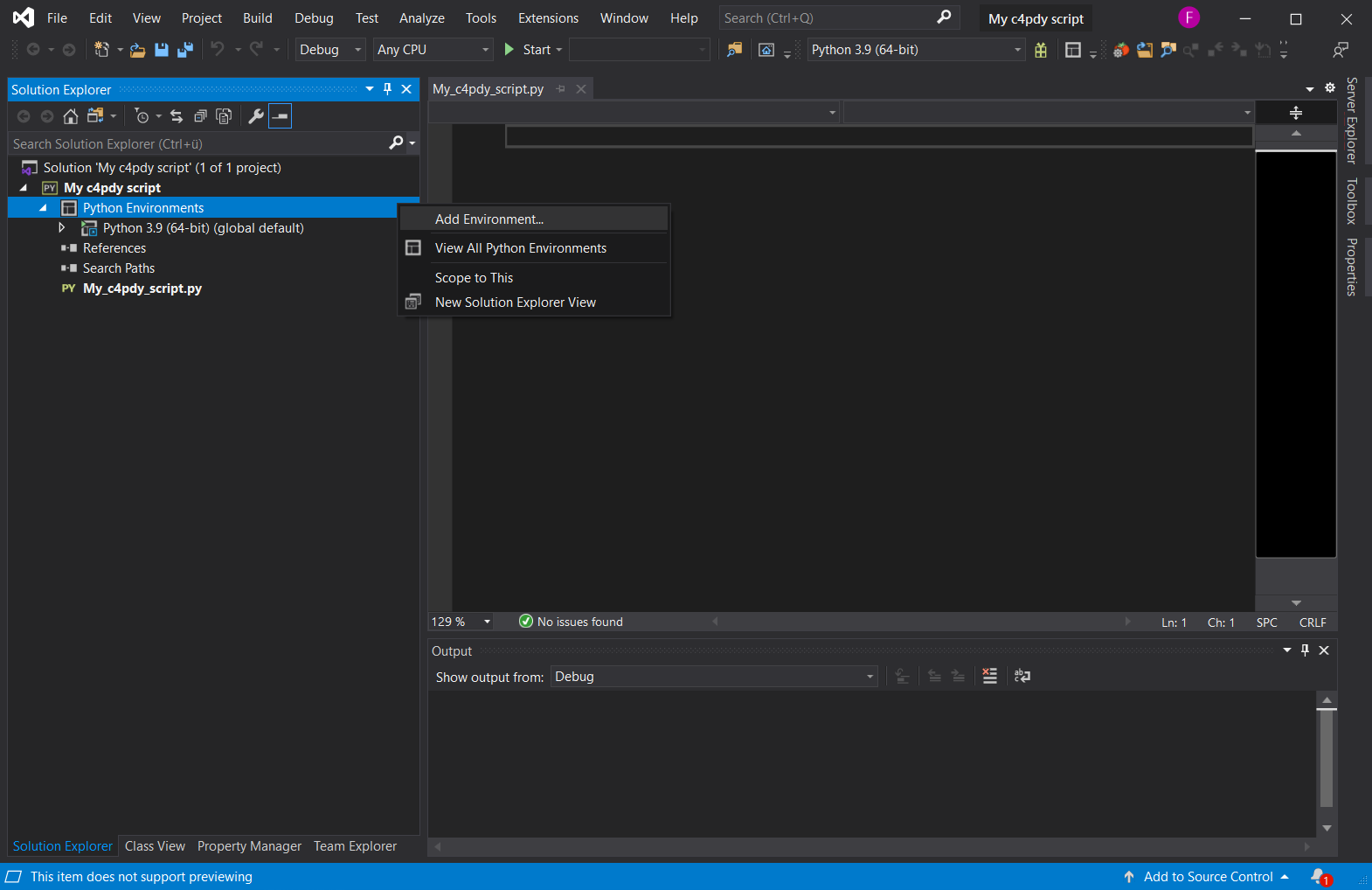Click the Start debugging button
This screenshot has width=1372, height=890.
(x=528, y=50)
